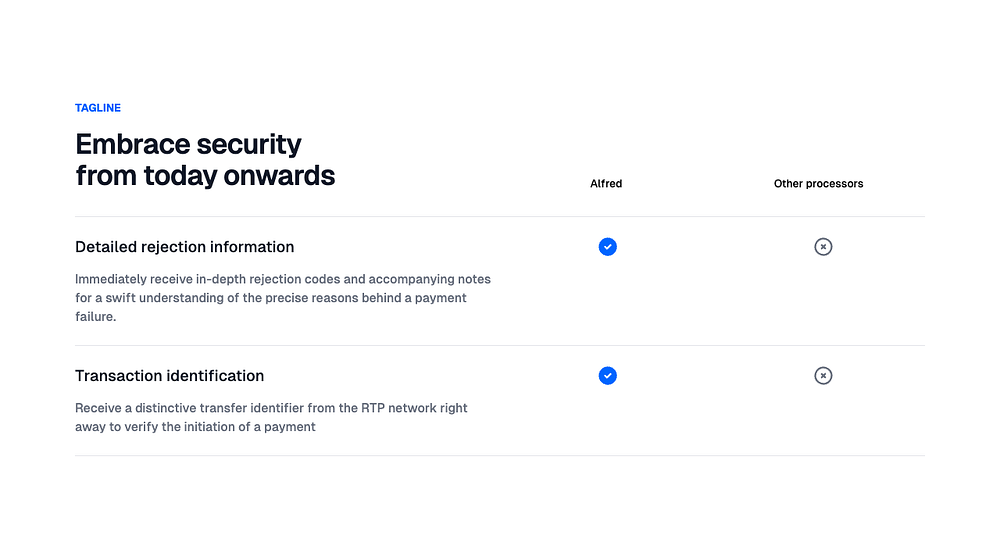Click the blue checkmark for Transaction identification

(x=607, y=376)
